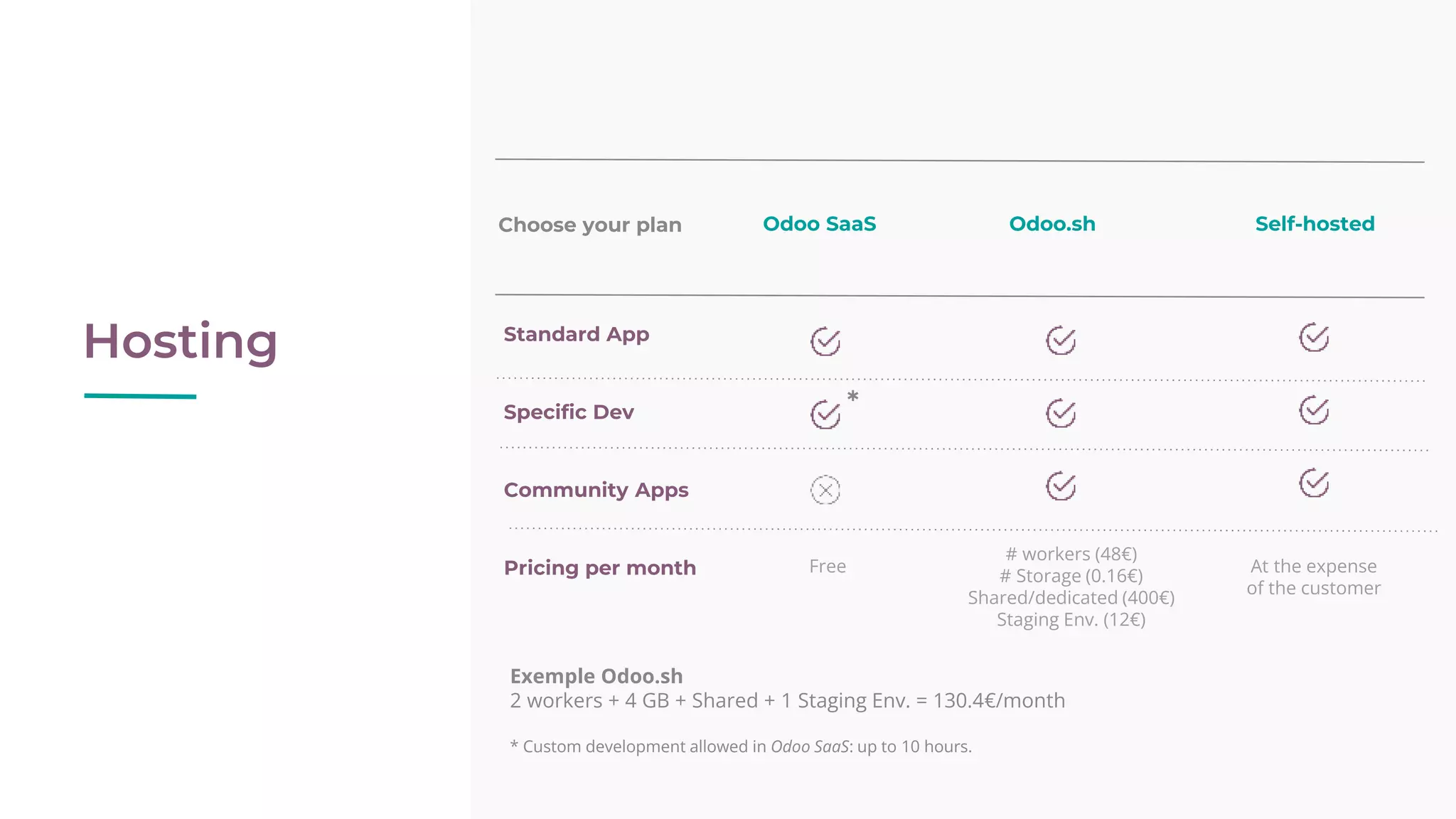Select the Odoo SaaS plan heading
The width and height of the screenshot is (1456, 819).
[819, 224]
